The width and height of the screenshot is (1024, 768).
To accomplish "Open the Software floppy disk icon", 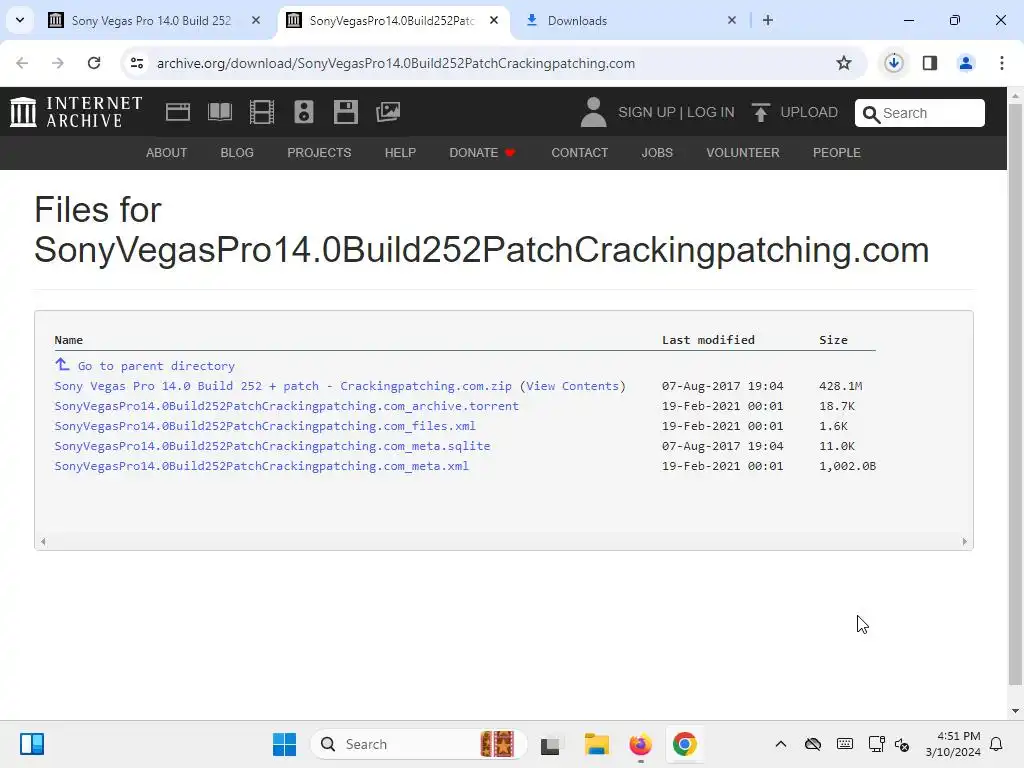I will [x=345, y=112].
